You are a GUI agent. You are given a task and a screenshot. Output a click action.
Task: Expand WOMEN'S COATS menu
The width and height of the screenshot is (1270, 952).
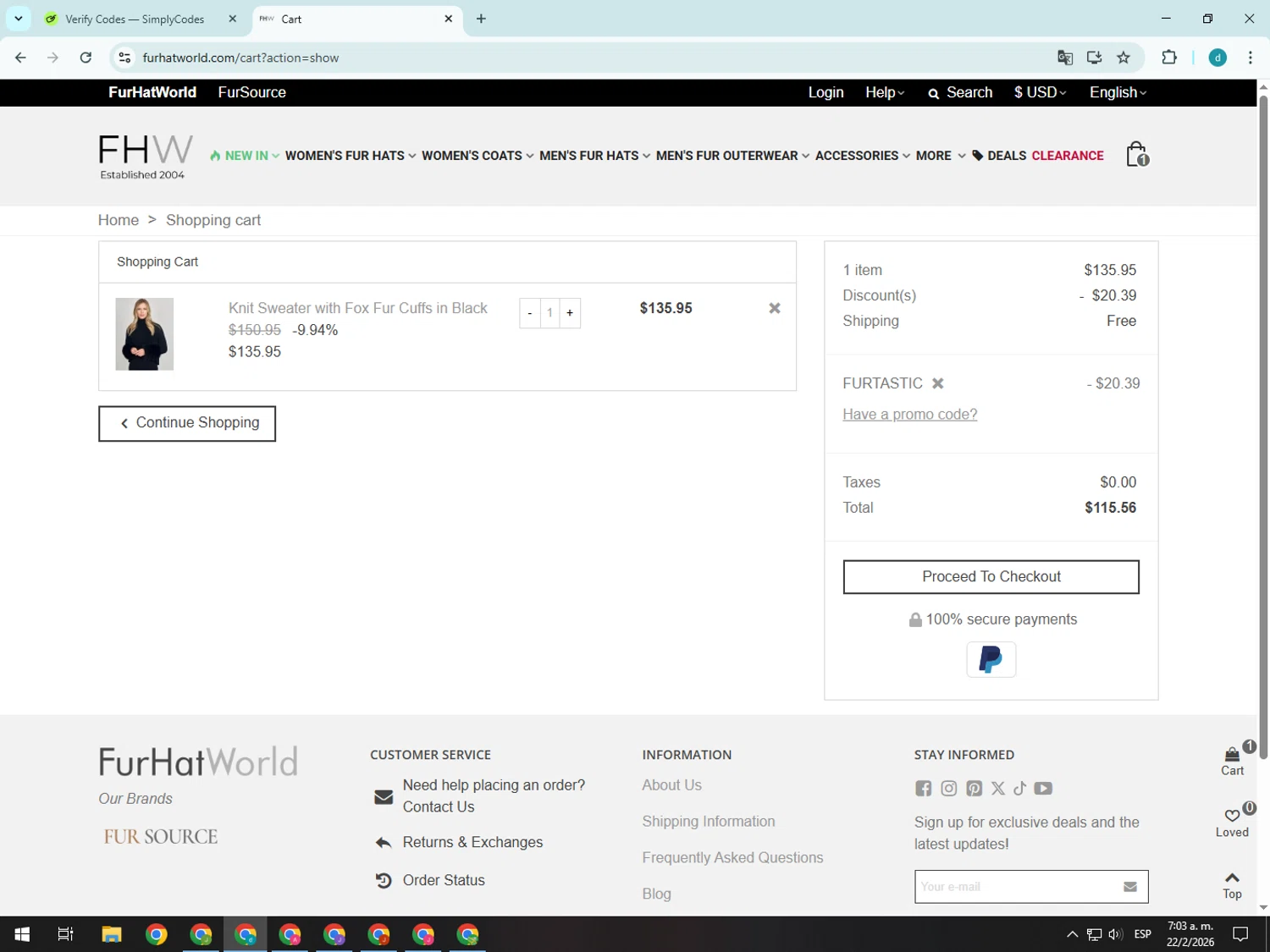478,156
